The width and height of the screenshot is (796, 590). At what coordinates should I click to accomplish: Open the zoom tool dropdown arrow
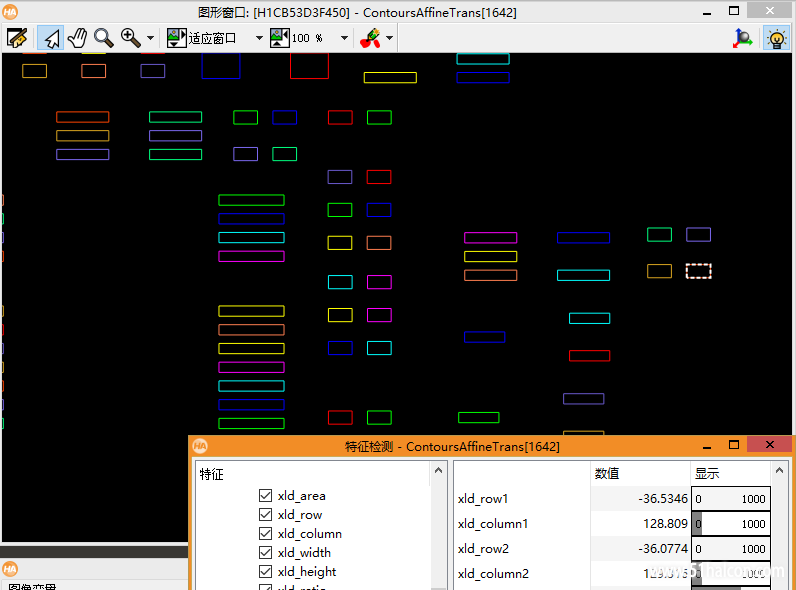tap(150, 38)
